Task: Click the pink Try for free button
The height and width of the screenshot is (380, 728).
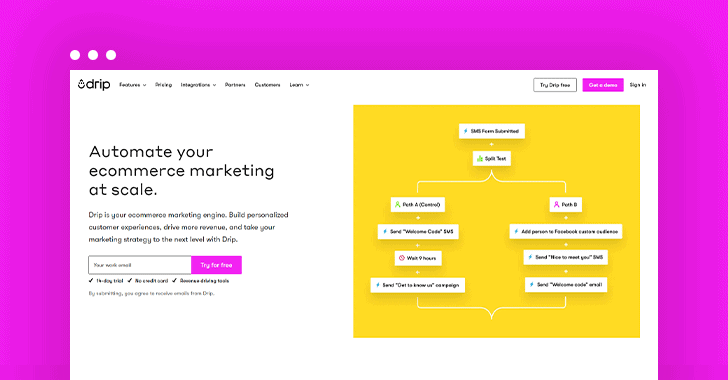Action: click(216, 265)
